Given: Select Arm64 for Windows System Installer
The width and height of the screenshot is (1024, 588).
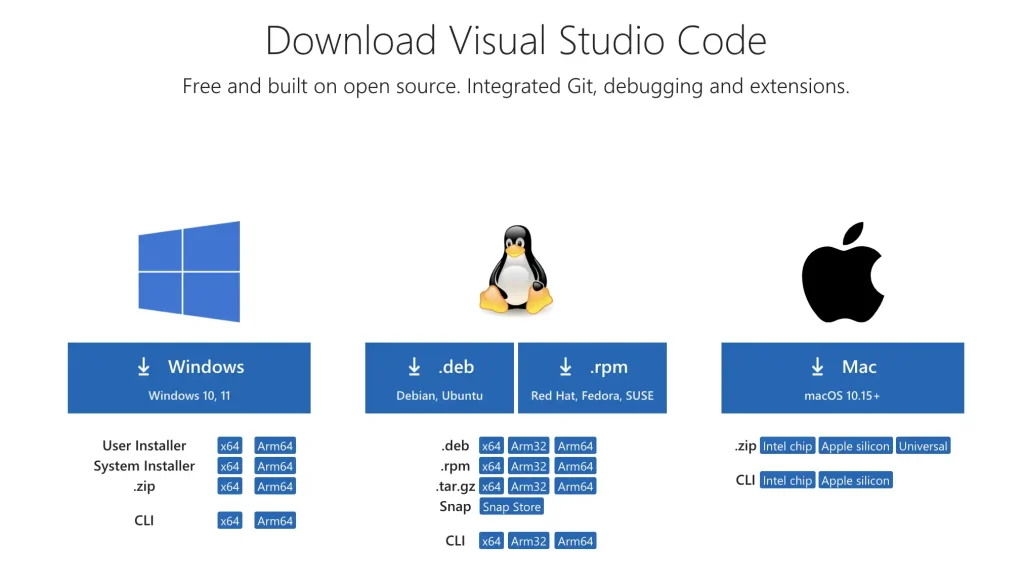Looking at the screenshot, I should coord(275,466).
